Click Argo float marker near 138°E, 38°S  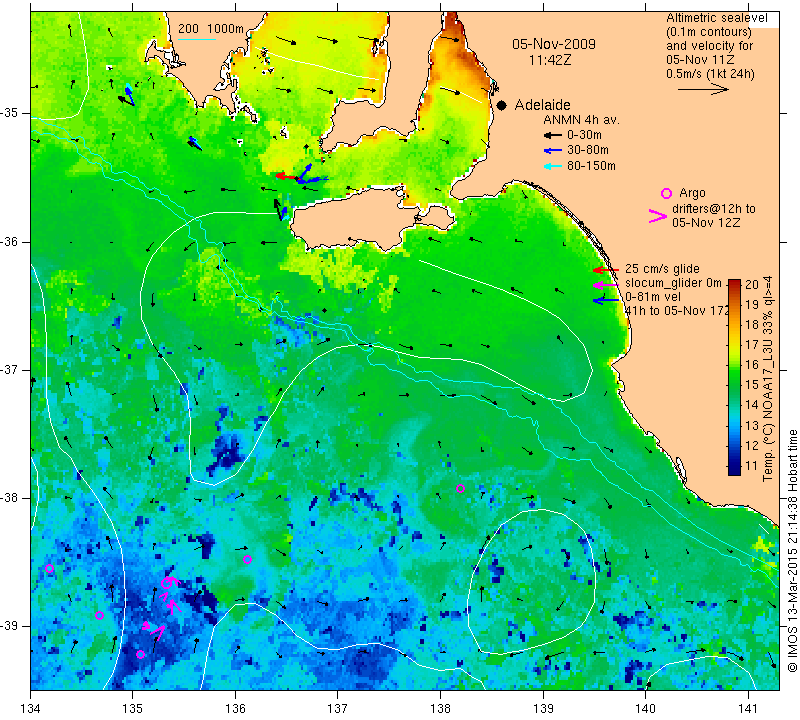[460, 488]
